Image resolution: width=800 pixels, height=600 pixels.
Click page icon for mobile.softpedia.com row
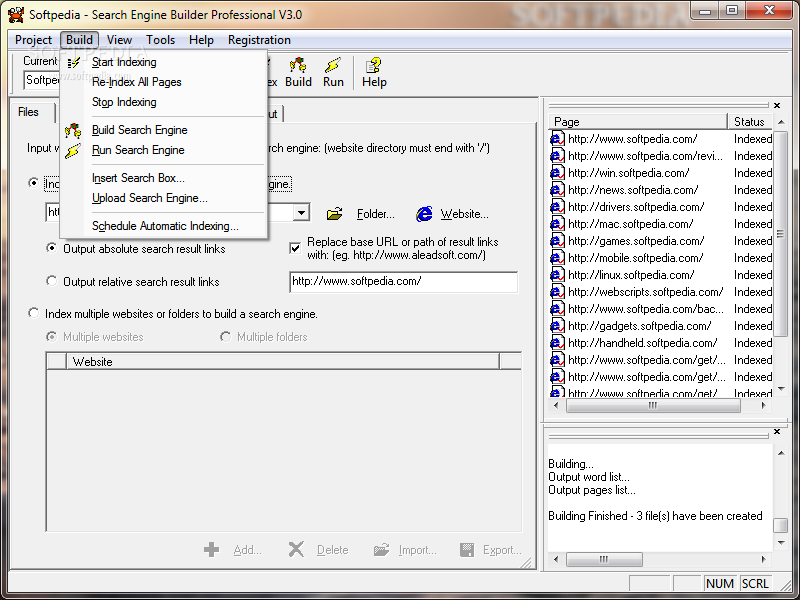point(557,258)
